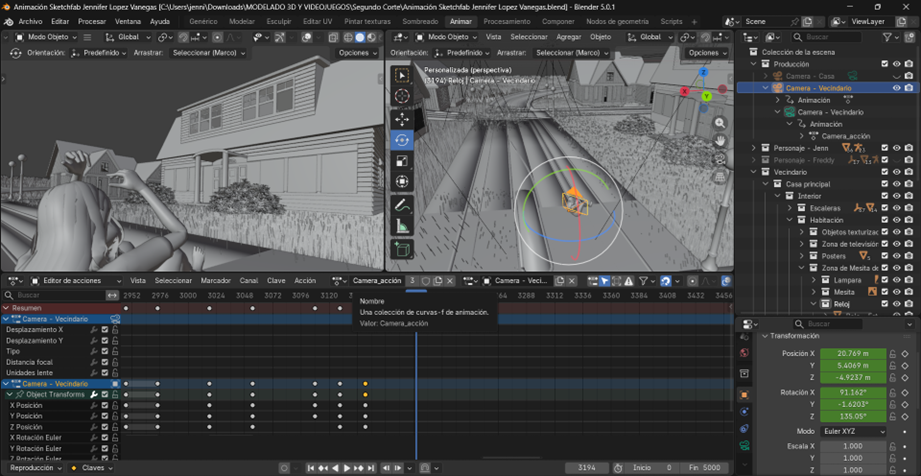Hide Camera - Vecindario with eye icon

(x=896, y=88)
